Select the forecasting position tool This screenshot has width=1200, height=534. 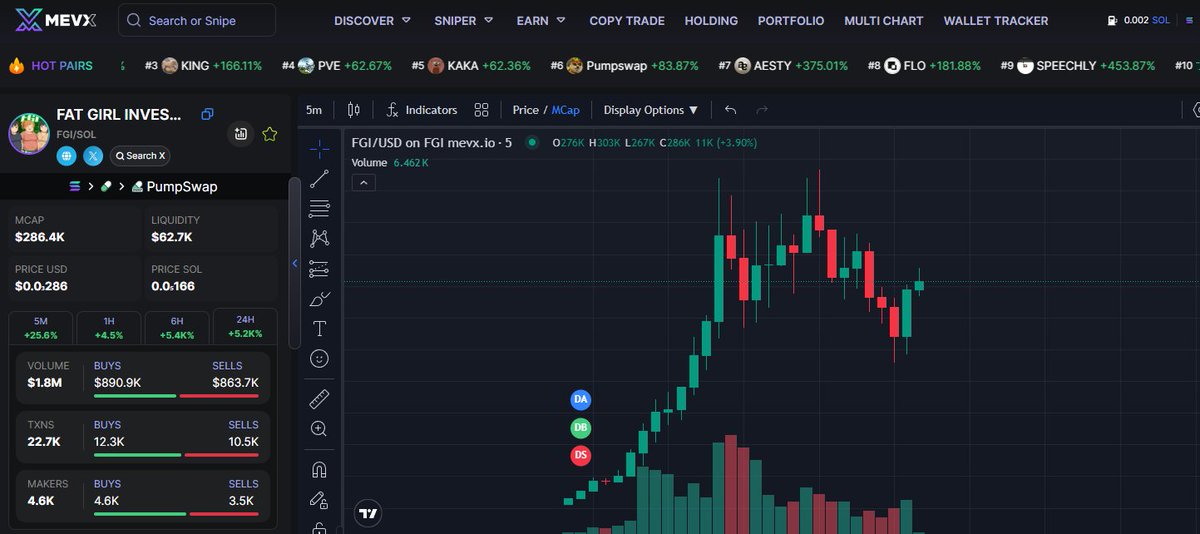tap(319, 268)
